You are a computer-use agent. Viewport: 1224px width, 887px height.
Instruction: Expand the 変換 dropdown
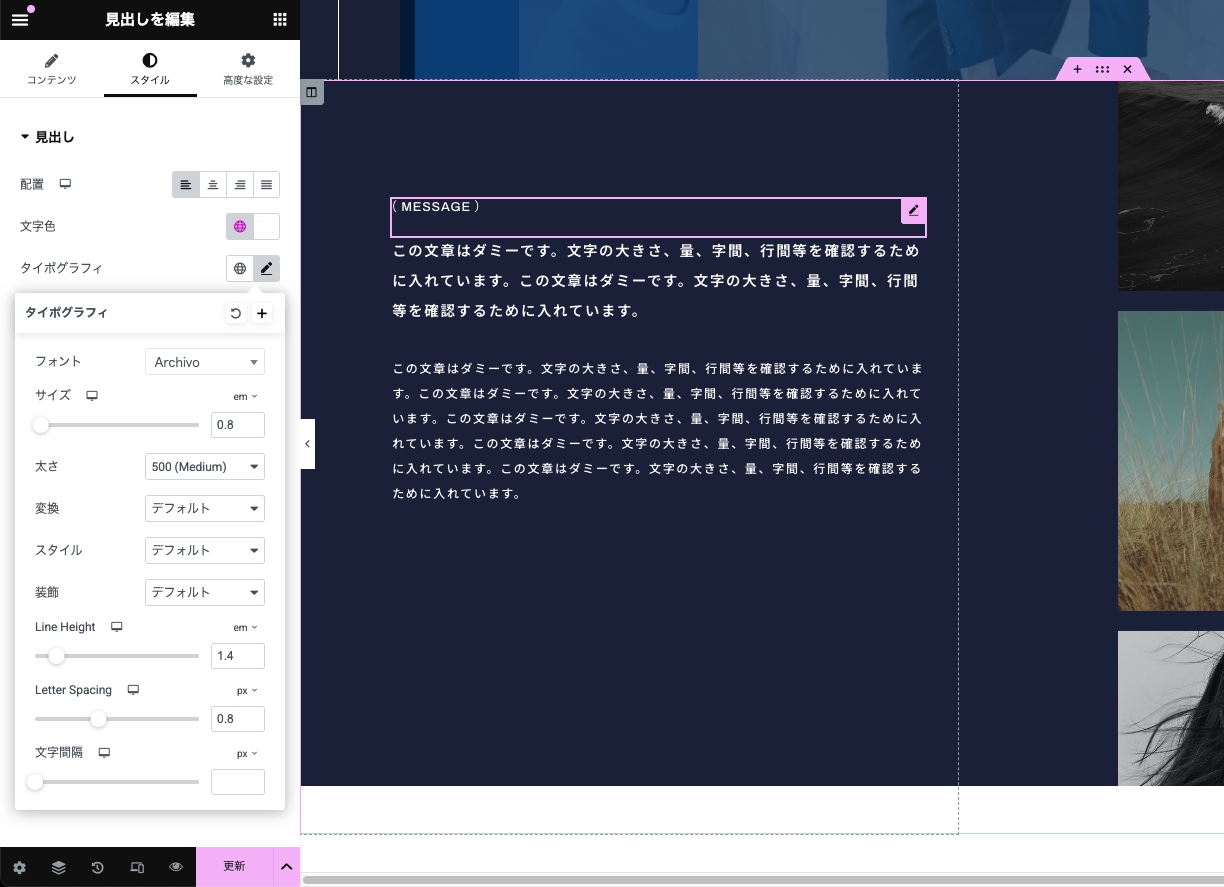click(205, 508)
